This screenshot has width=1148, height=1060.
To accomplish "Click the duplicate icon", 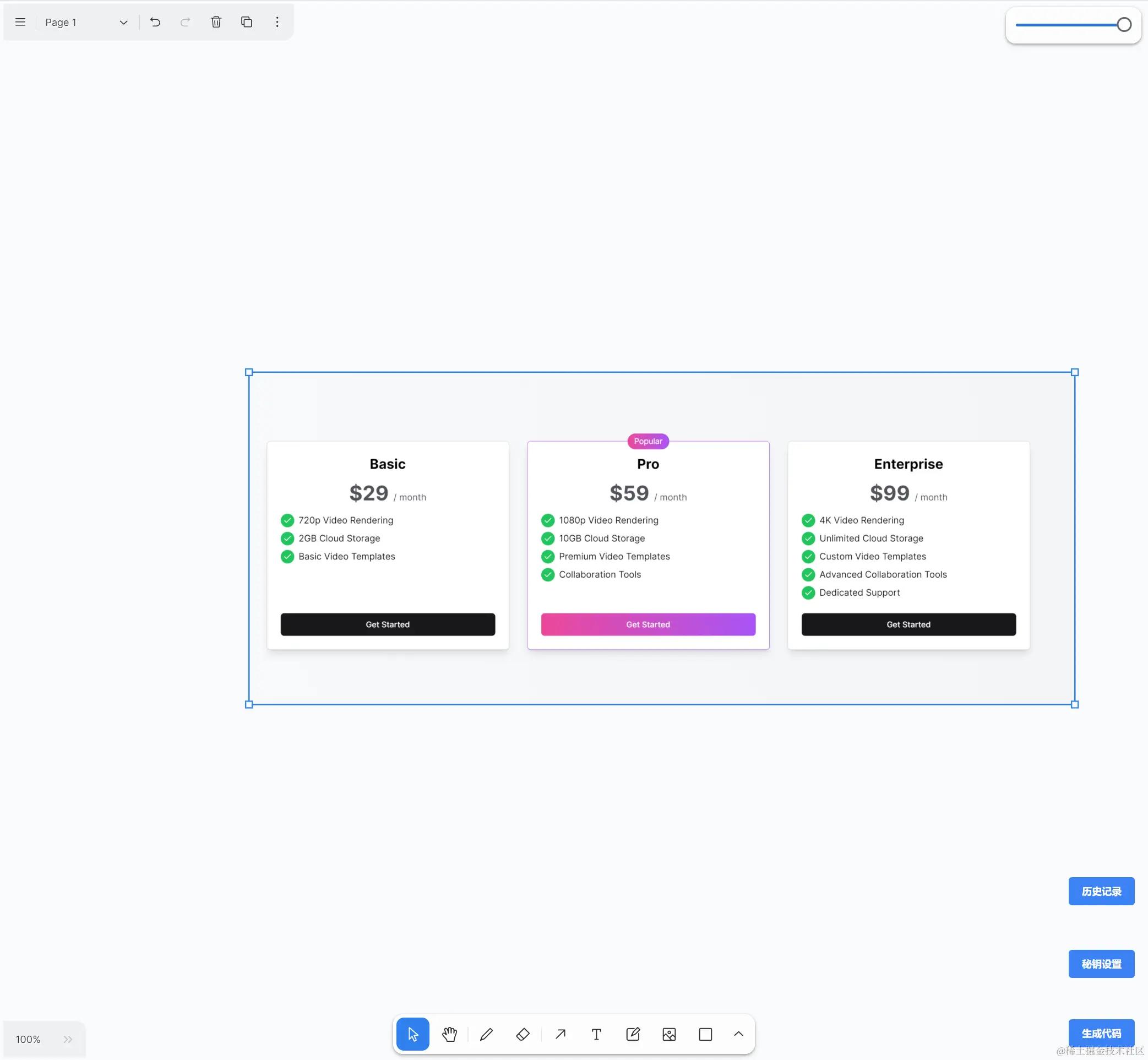I will click(247, 23).
